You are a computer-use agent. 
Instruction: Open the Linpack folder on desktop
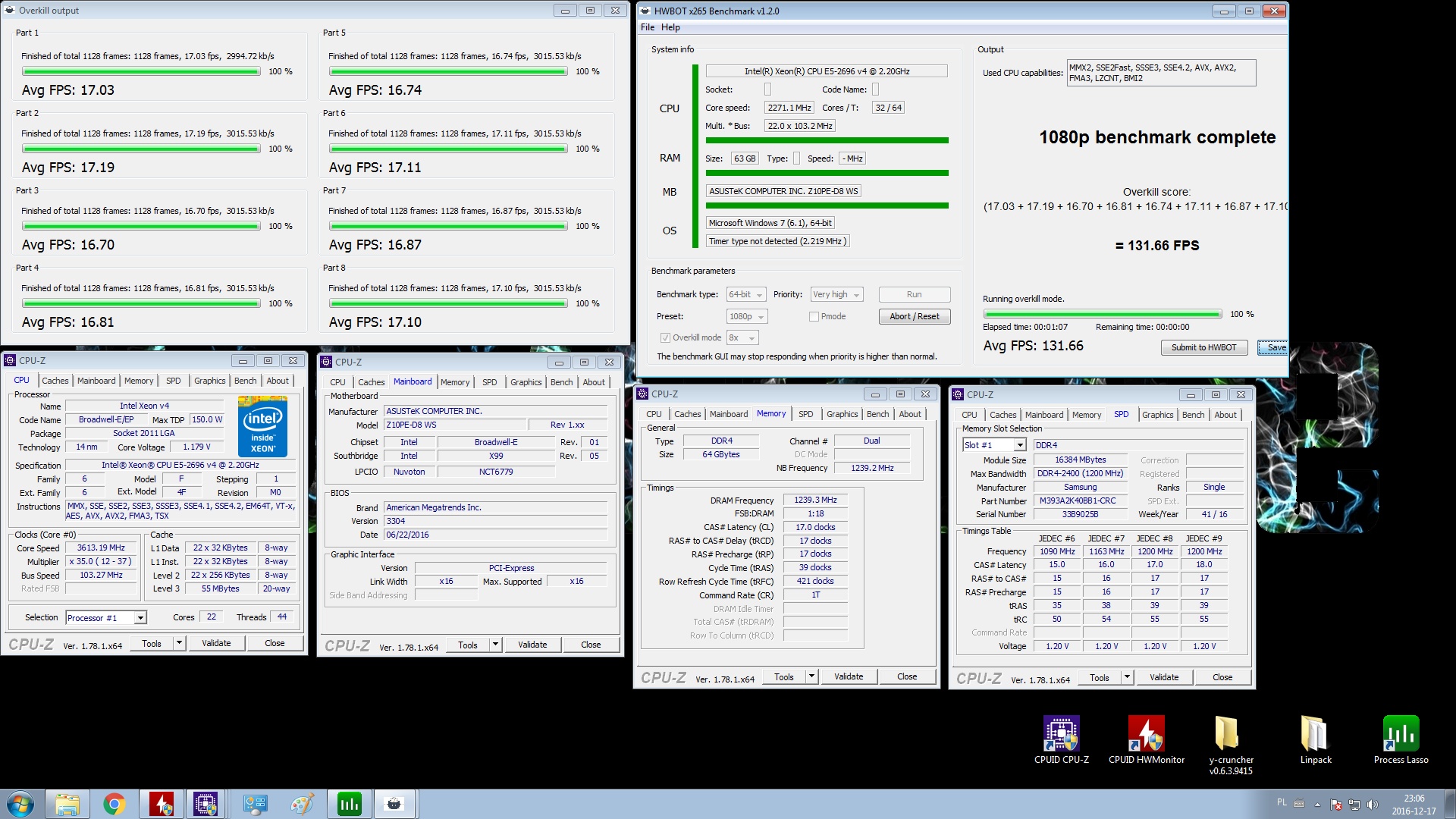[x=1316, y=739]
